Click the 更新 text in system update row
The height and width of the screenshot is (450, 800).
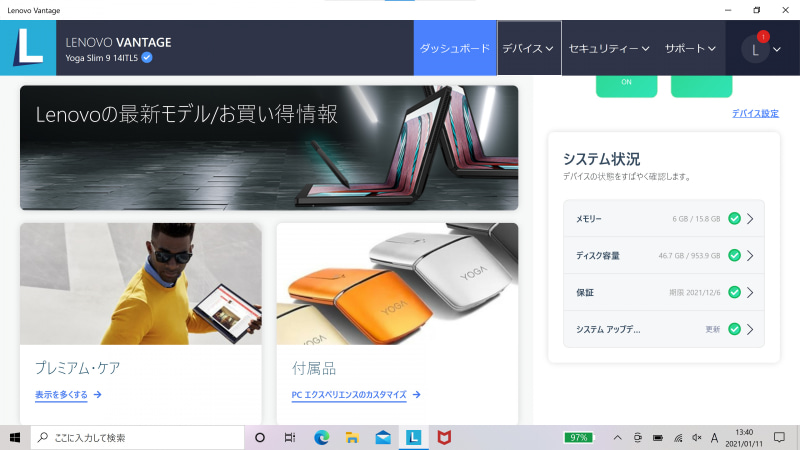coord(713,330)
